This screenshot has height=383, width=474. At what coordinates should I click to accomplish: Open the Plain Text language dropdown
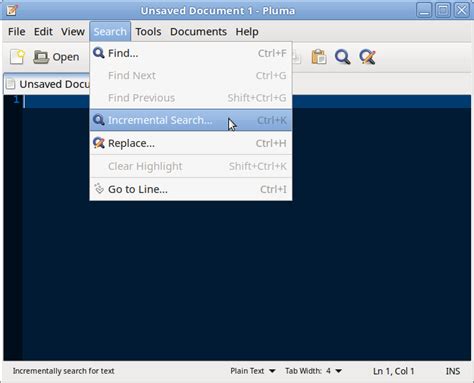[253, 371]
